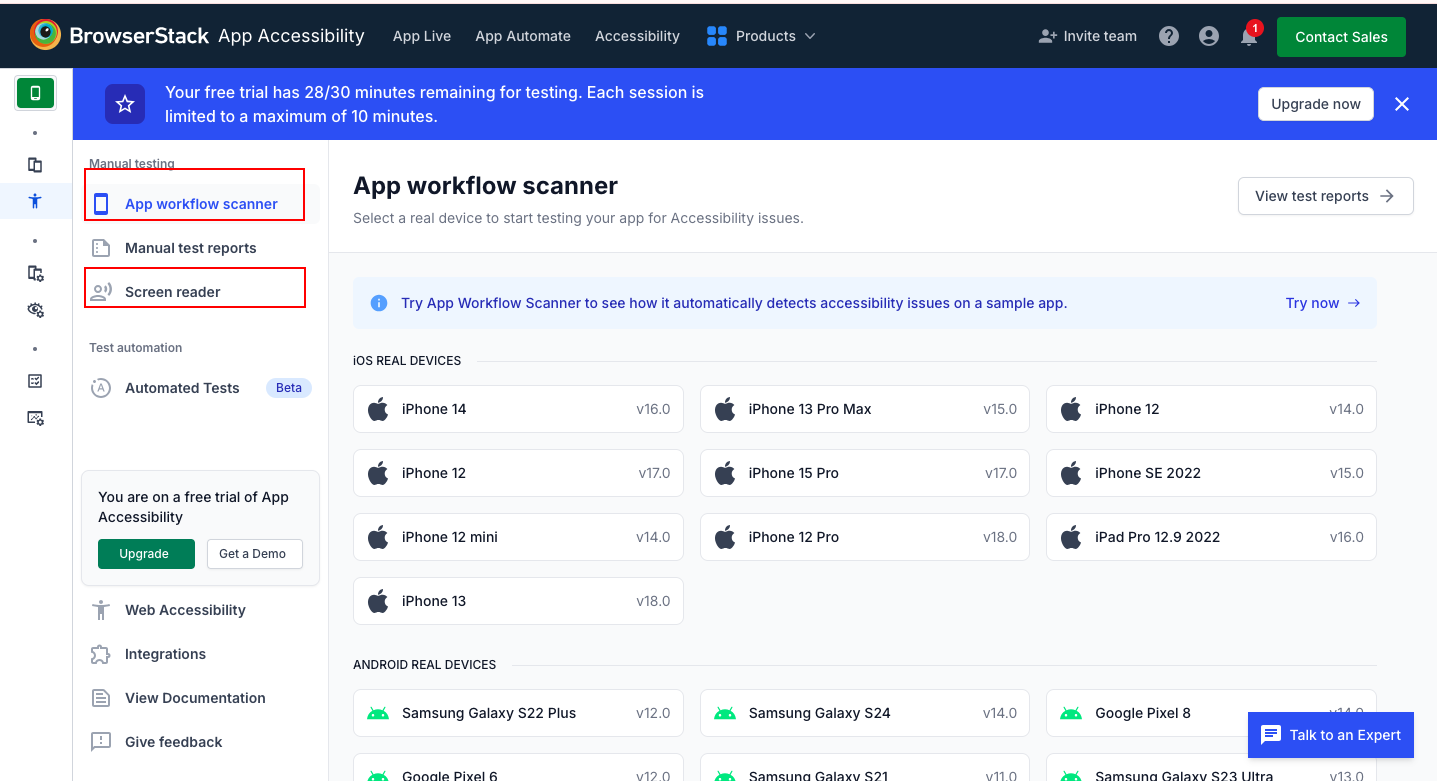
Task: Open the notifications bell icon
Action: [x=1249, y=37]
